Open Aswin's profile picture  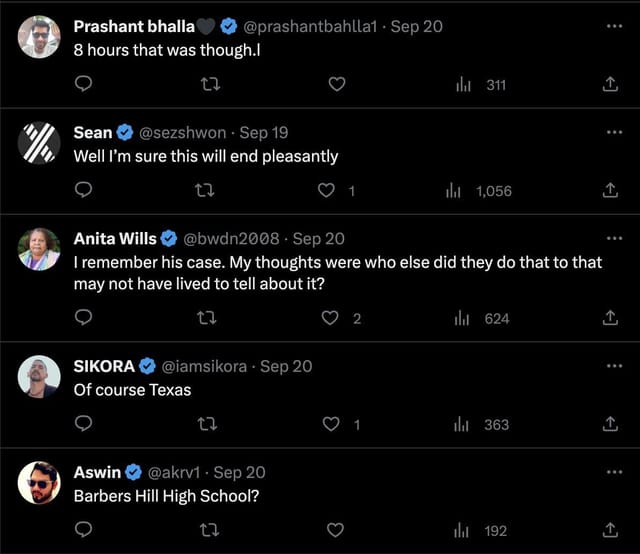click(39, 483)
